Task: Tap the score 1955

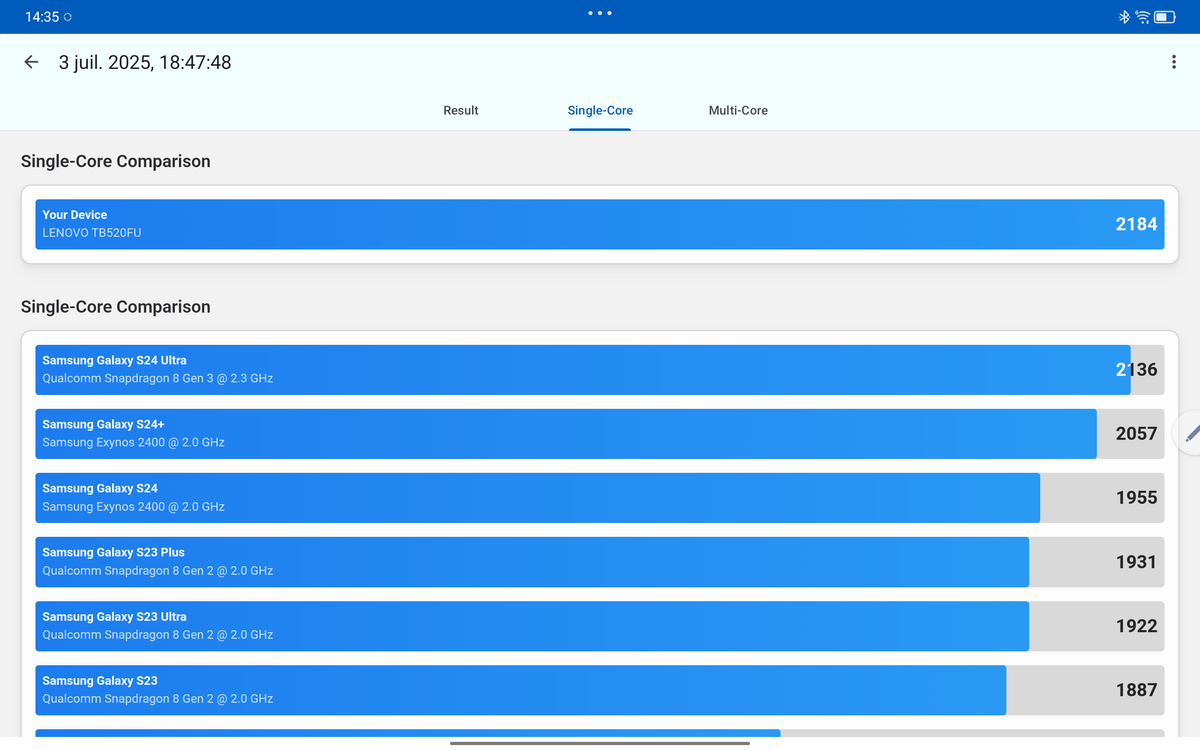Action: pos(1136,498)
